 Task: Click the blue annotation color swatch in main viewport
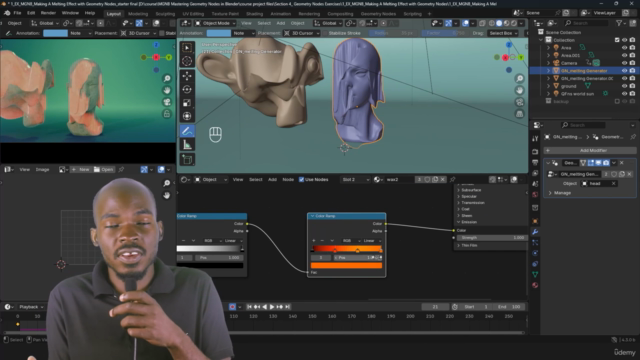pos(218,33)
